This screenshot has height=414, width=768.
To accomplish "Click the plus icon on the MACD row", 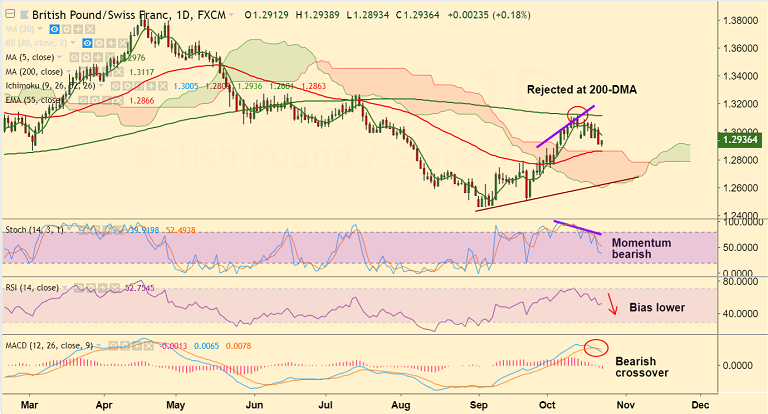I will [137, 346].
